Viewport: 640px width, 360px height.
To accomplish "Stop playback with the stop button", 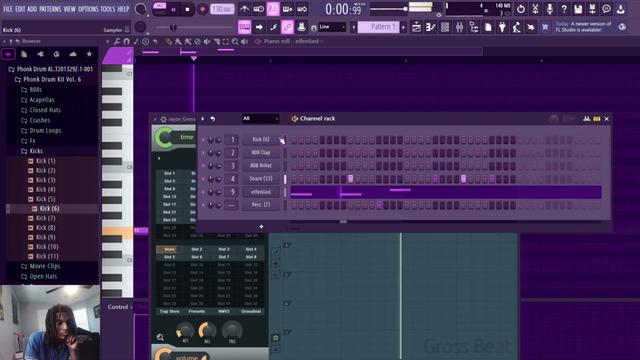I will click(x=187, y=9).
